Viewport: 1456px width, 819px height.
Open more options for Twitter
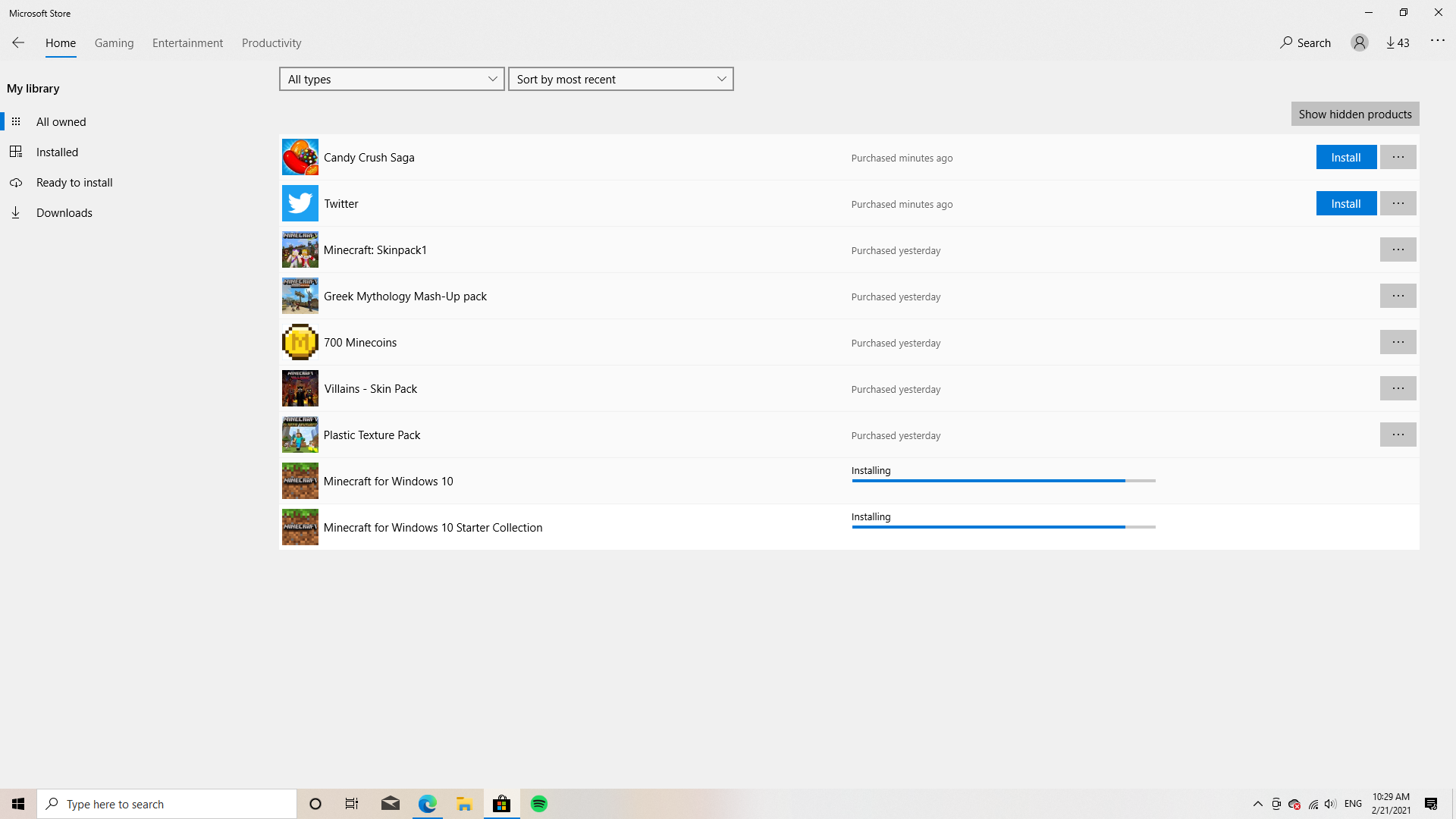pos(1398,204)
